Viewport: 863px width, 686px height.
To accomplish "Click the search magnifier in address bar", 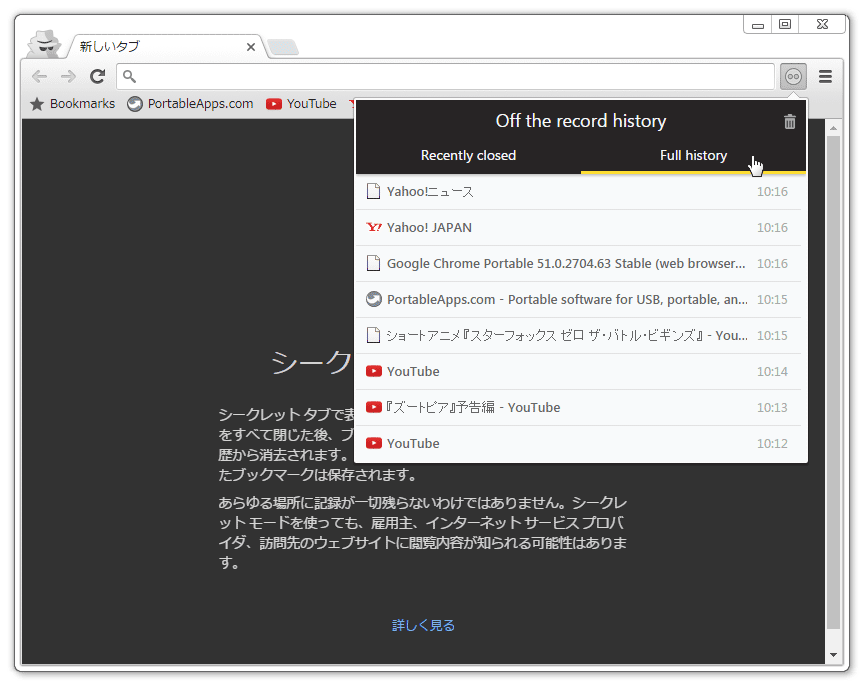I will click(x=129, y=76).
